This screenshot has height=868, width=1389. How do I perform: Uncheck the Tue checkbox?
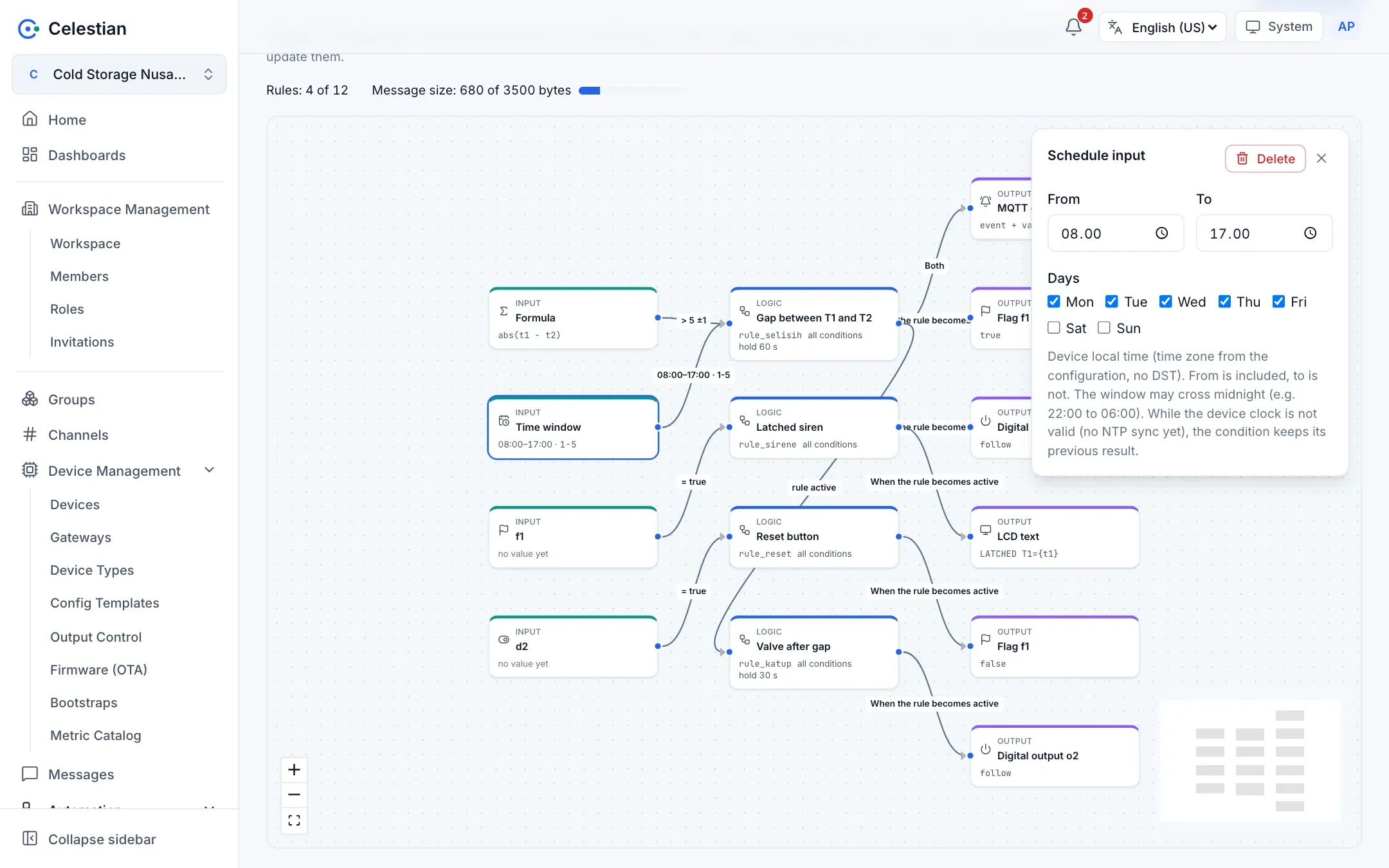(1111, 302)
